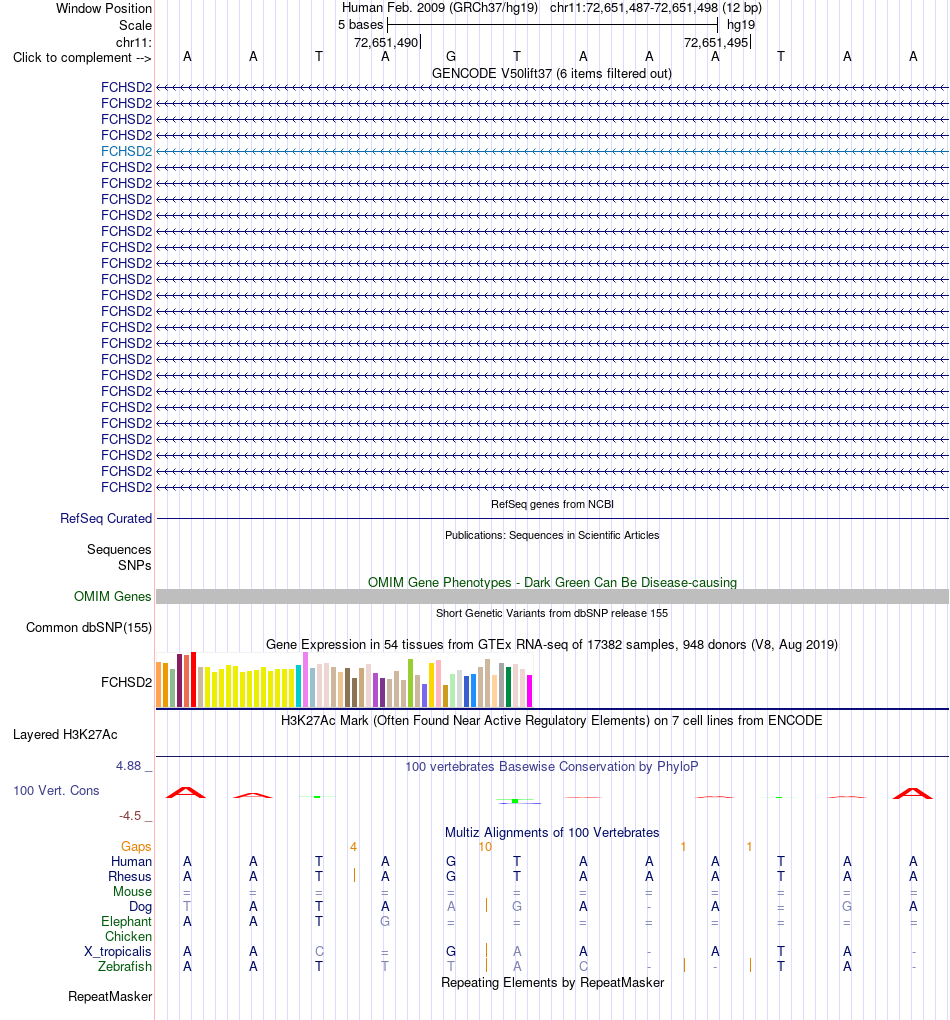Viewport: 950px width, 1020px height.
Task: Click the Elephant species row label
Action: click(126, 921)
